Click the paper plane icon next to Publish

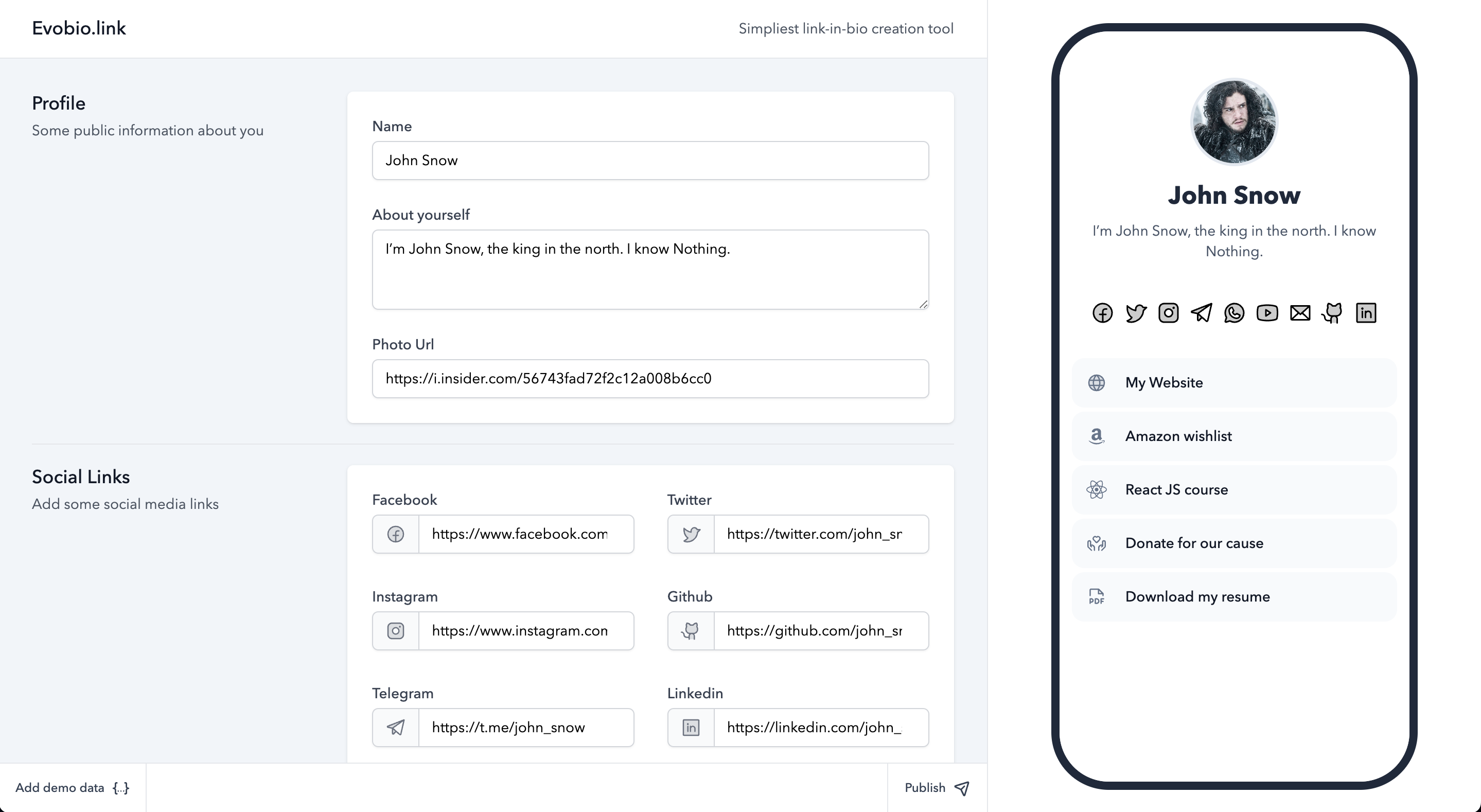coord(962,788)
